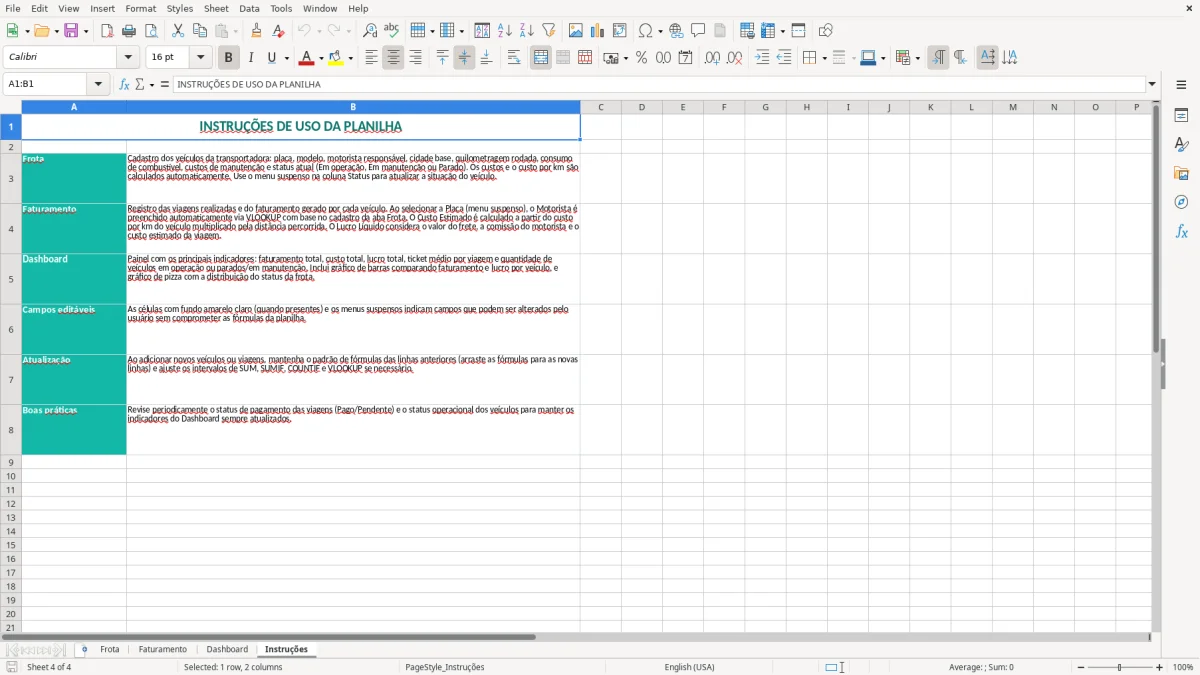Open the Name Box dropdown arrow
Viewport: 1200px width, 675px height.
click(98, 84)
